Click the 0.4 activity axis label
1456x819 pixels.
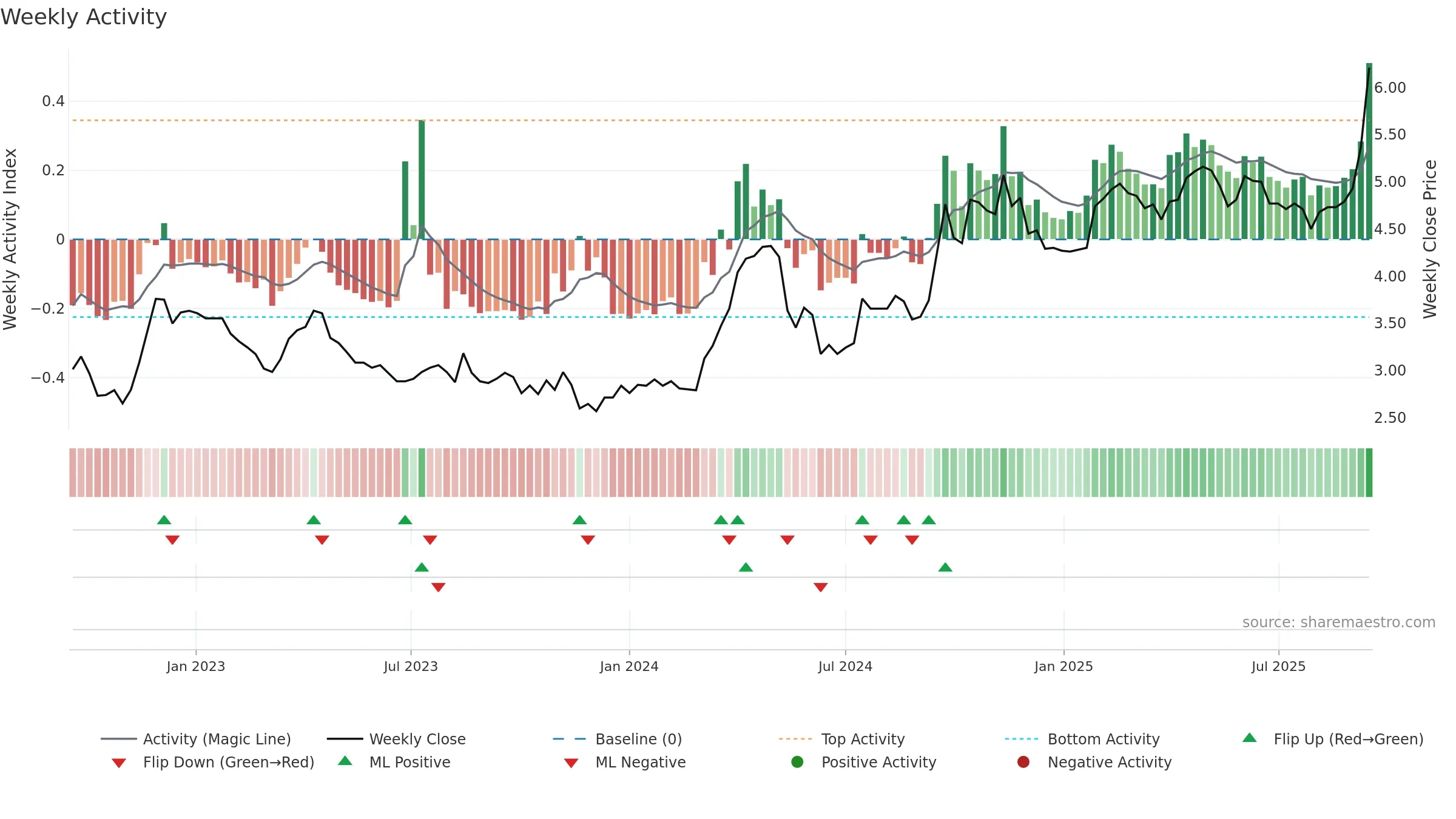pyautogui.click(x=53, y=101)
